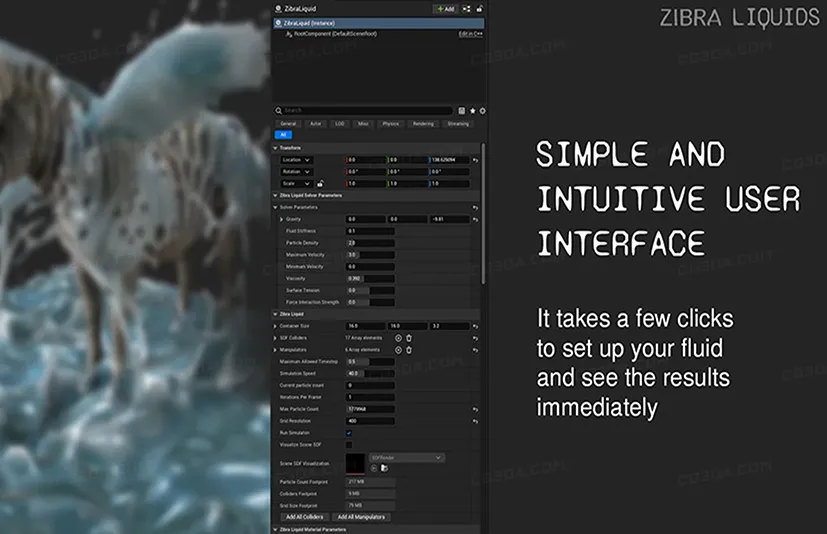The image size is (827, 534).
Task: Switch to the Physics filter tab
Action: pos(391,124)
